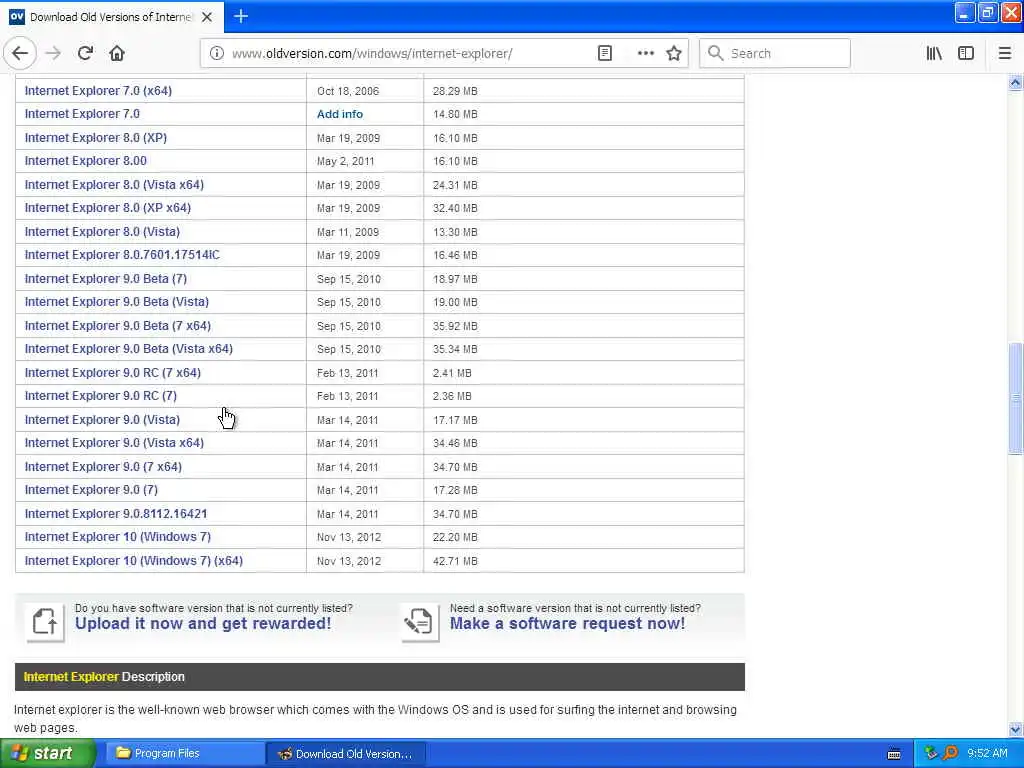This screenshot has width=1024, height=768.
Task: Open page actions three-dot menu
Action: click(x=645, y=54)
